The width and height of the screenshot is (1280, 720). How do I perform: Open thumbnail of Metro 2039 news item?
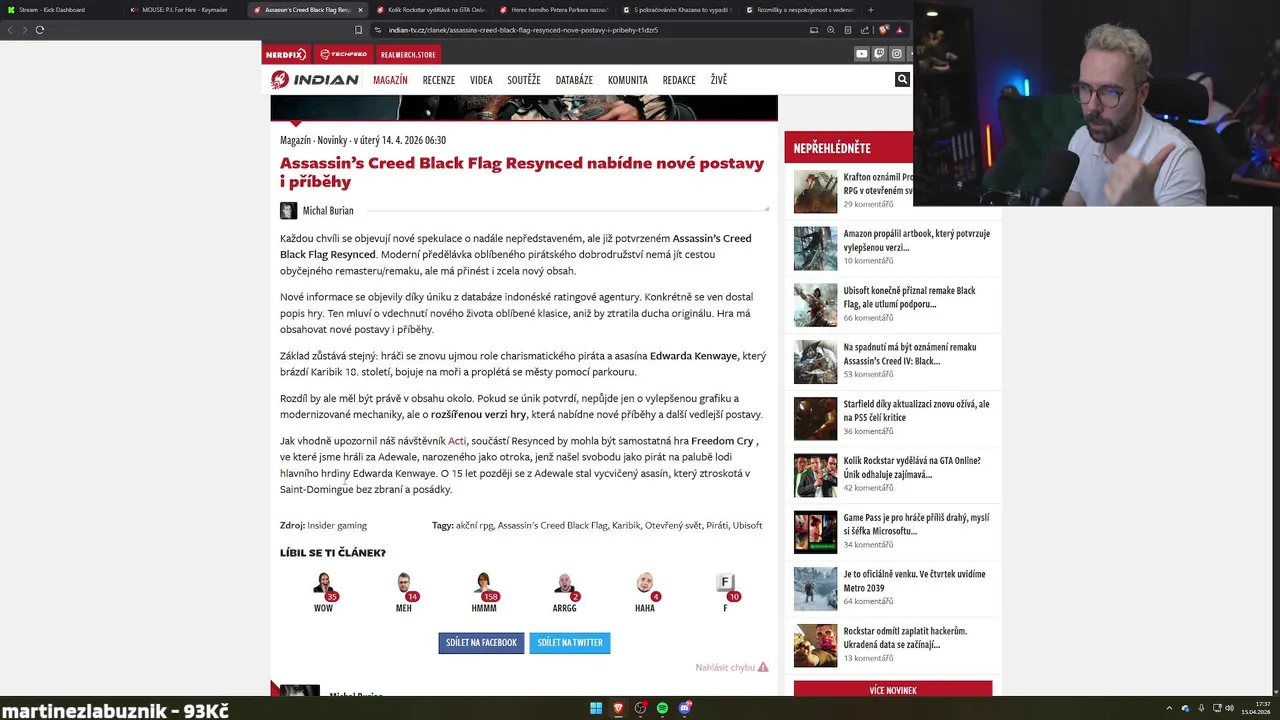point(815,589)
